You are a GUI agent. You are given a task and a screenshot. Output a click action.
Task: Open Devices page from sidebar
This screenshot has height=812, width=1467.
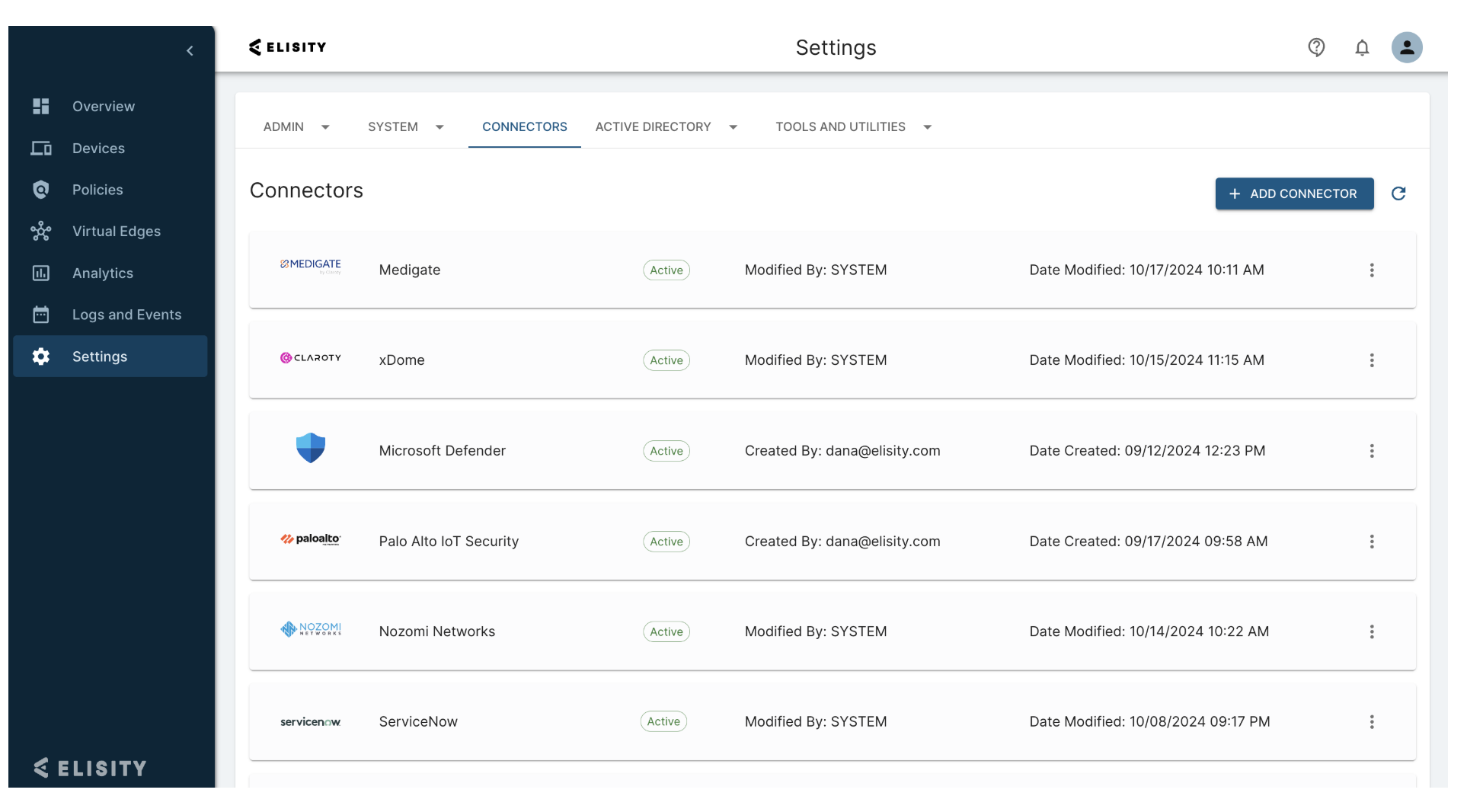98,149
